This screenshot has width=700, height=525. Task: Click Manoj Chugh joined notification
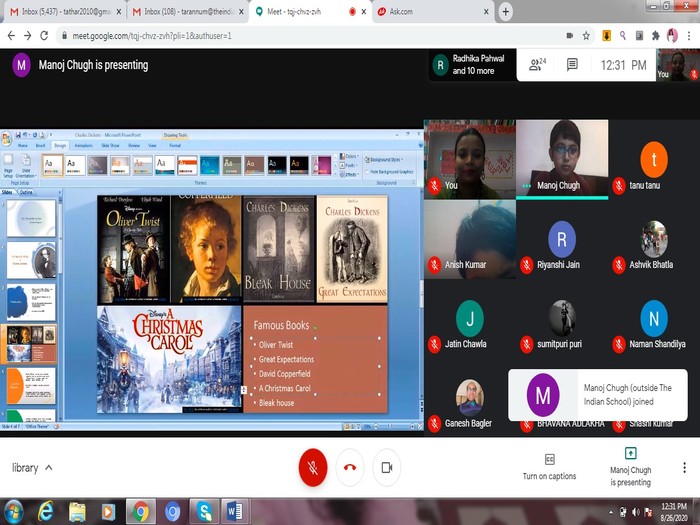(x=598, y=395)
